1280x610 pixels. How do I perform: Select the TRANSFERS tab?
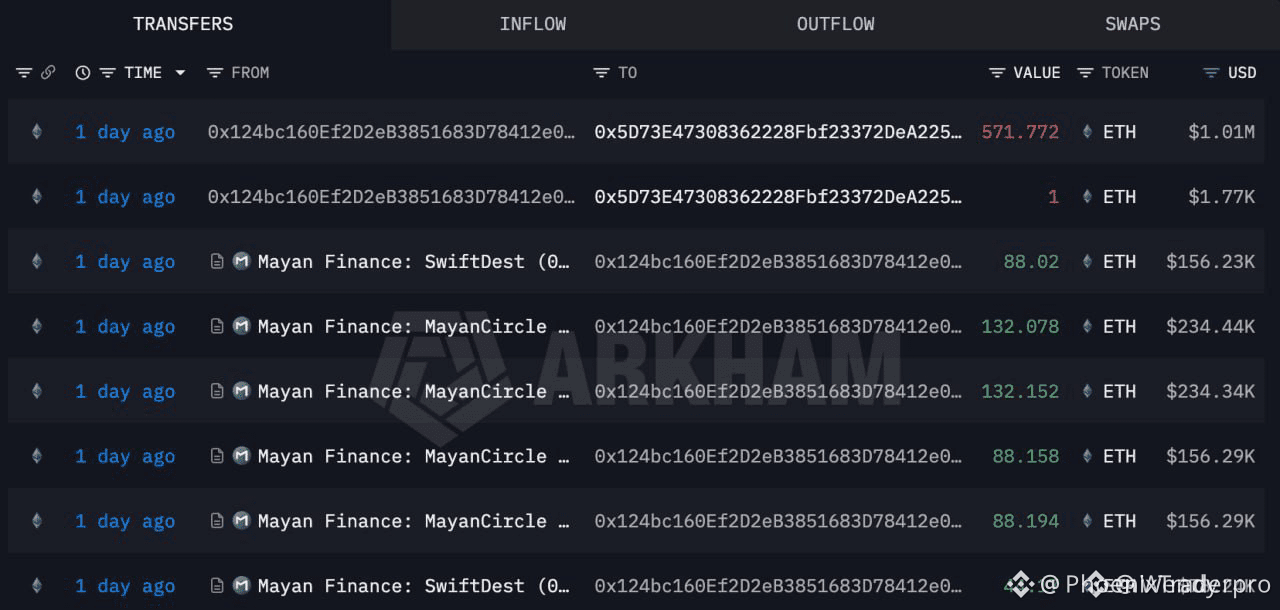(183, 24)
